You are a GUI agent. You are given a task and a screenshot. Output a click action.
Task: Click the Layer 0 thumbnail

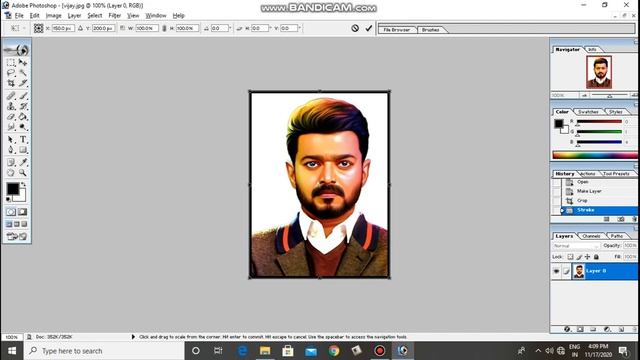point(578,271)
